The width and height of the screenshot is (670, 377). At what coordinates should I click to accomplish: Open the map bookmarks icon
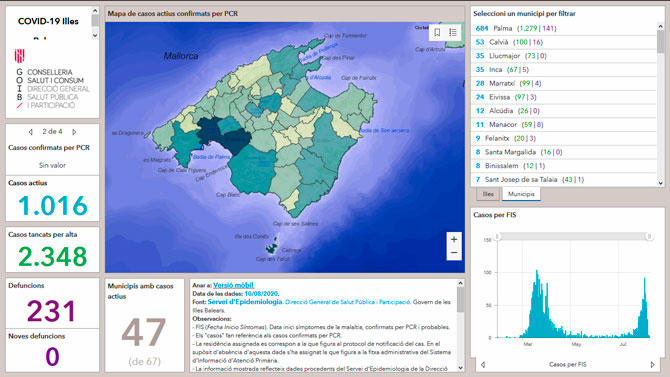click(x=437, y=32)
